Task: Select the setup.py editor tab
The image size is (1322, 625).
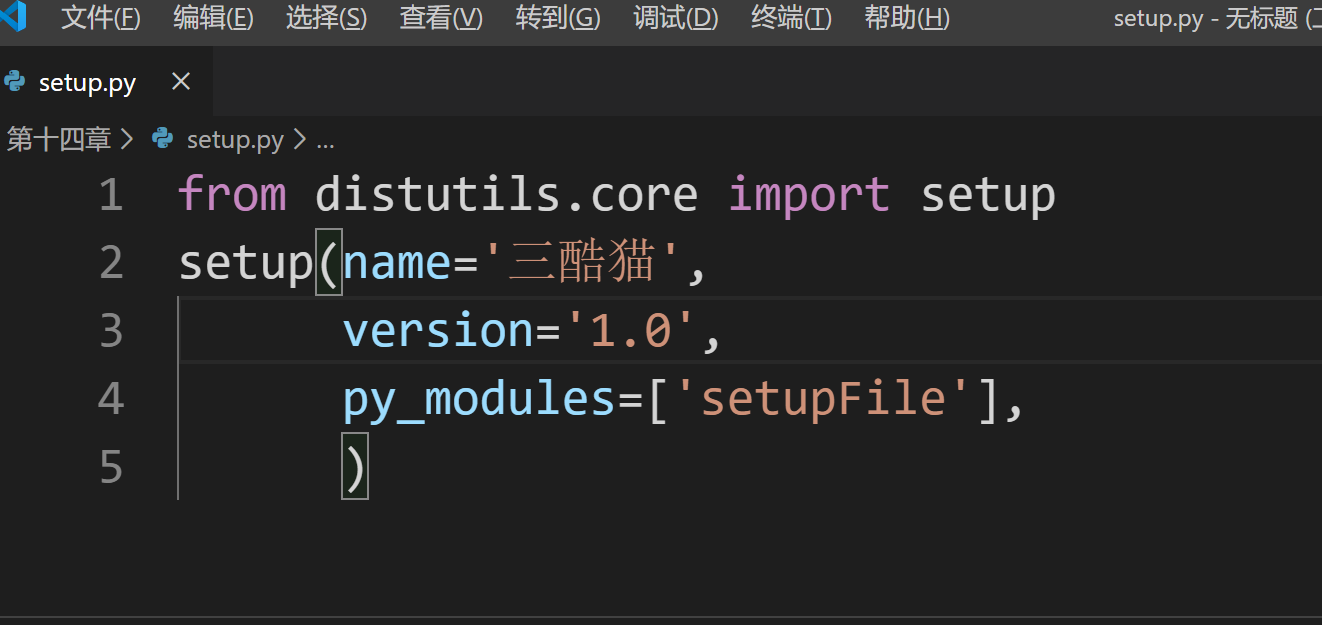Action: coord(87,83)
